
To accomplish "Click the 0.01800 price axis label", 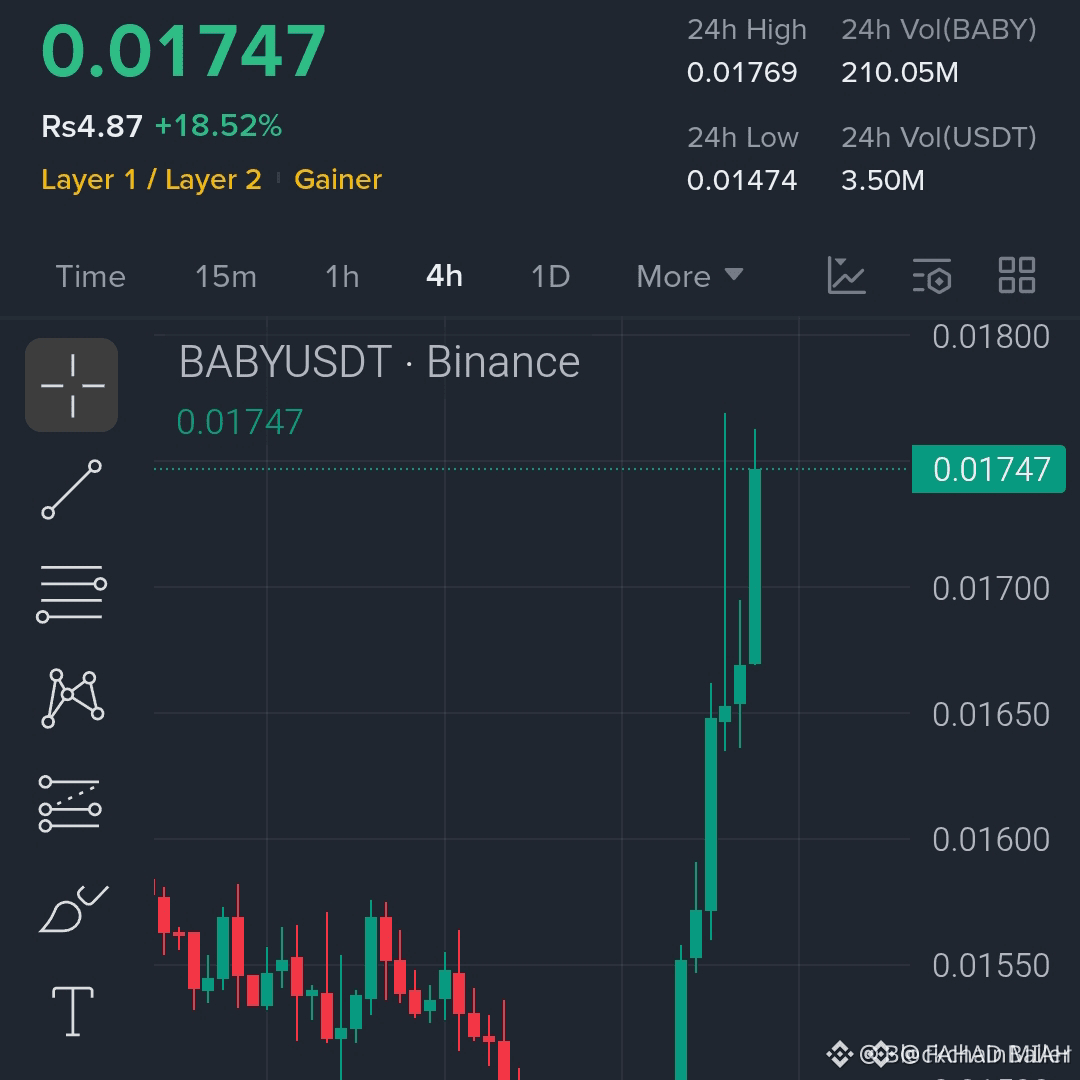I will point(990,337).
